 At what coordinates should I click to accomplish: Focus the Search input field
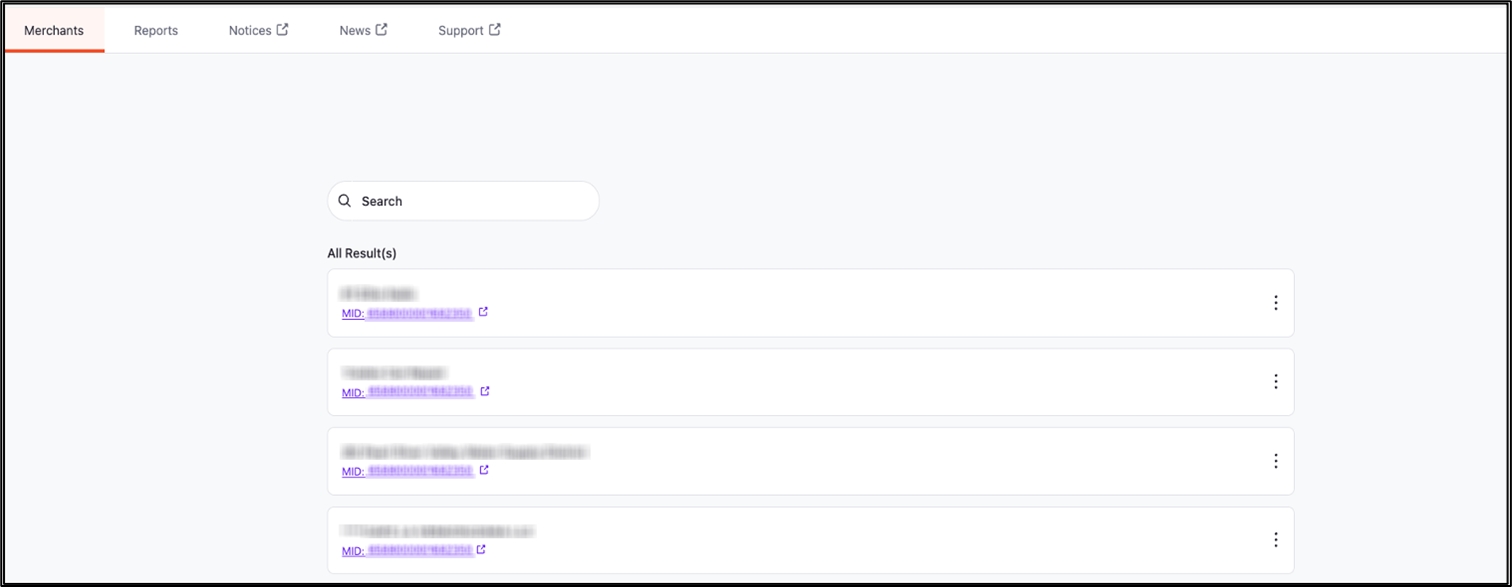[470, 201]
